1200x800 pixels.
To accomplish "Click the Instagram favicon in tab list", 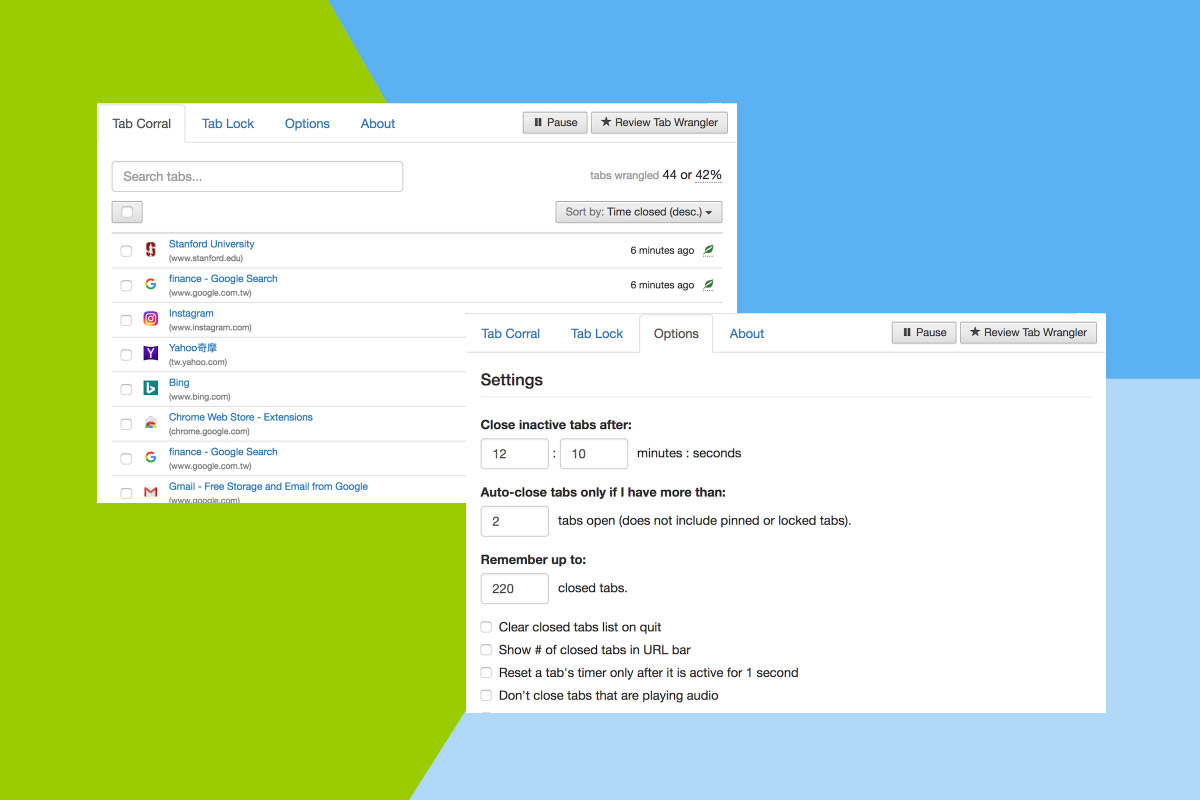I will click(x=150, y=319).
